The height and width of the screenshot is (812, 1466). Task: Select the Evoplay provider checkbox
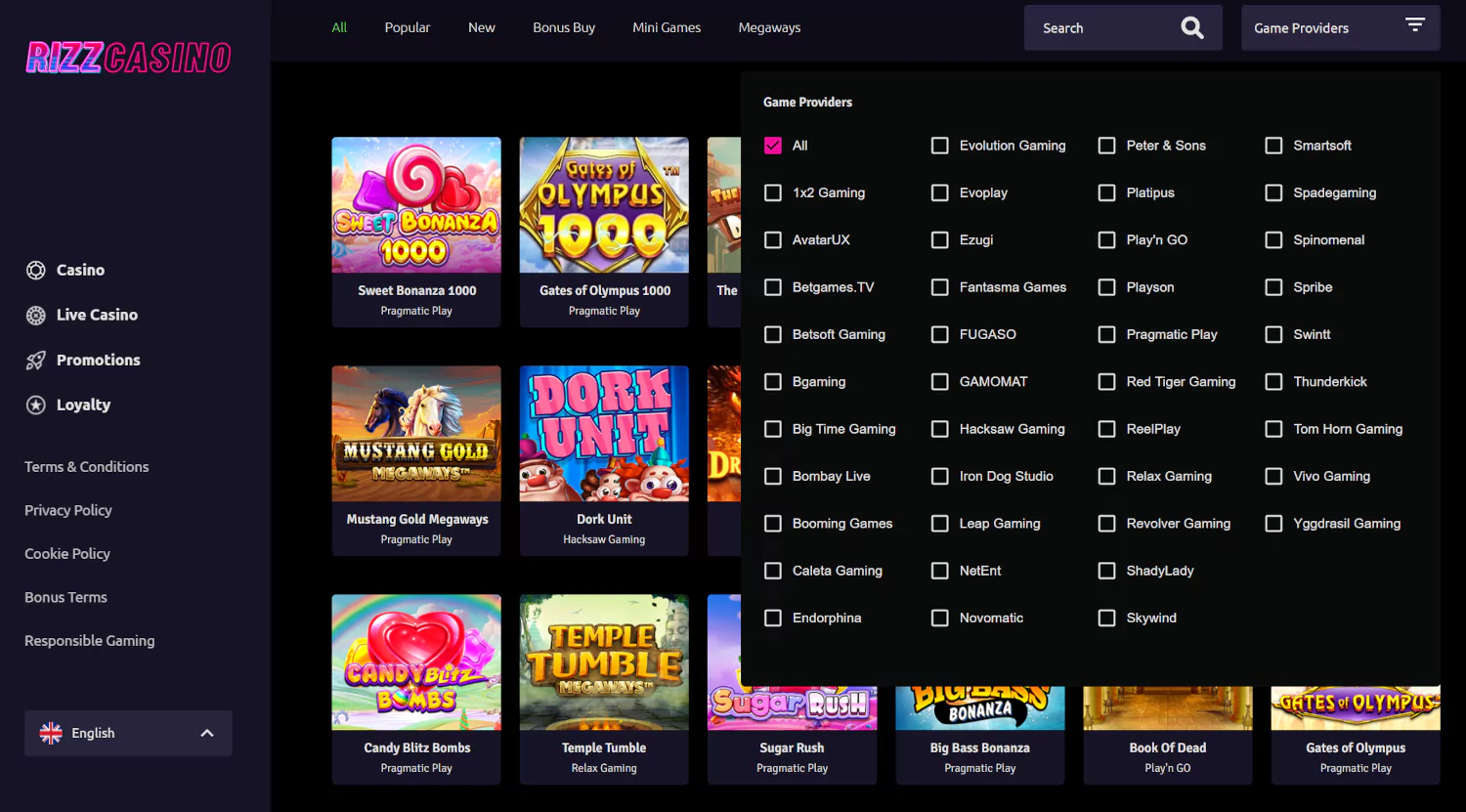click(940, 193)
